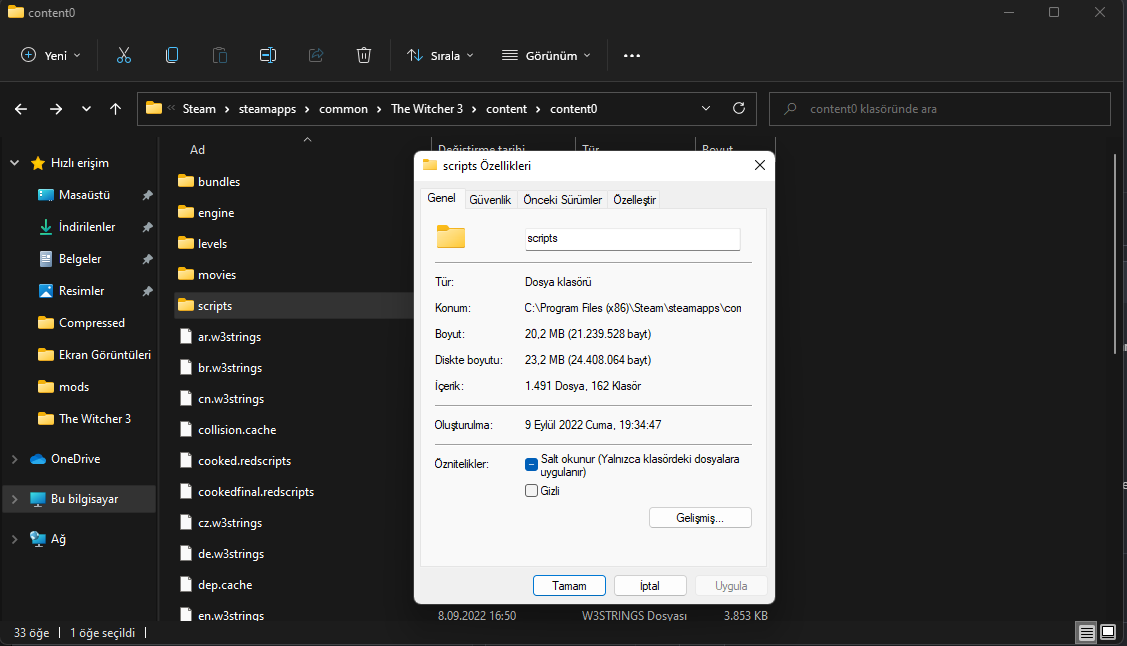Open the Sırala dropdown
The image size is (1127, 646).
[x=440, y=55]
